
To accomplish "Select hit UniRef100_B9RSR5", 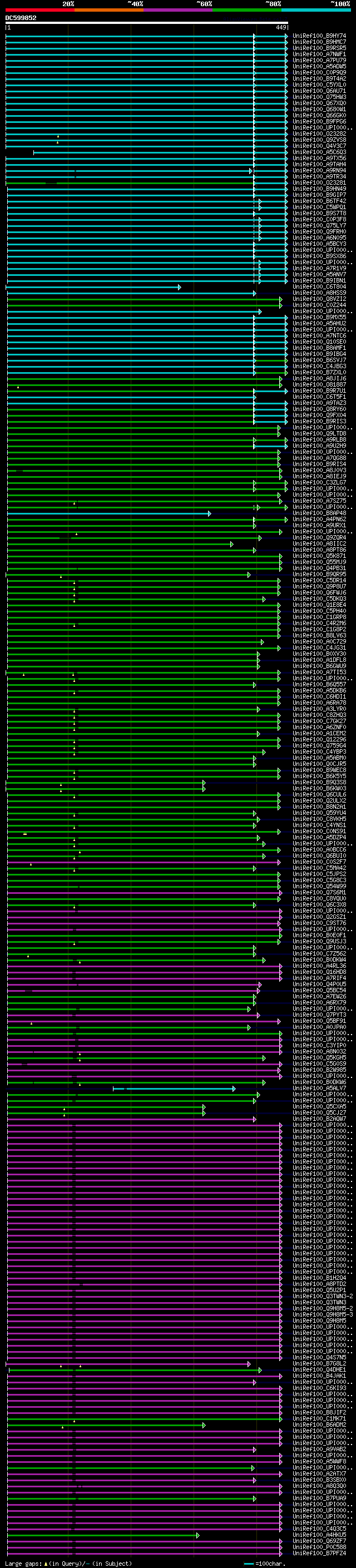I will pos(319,48).
